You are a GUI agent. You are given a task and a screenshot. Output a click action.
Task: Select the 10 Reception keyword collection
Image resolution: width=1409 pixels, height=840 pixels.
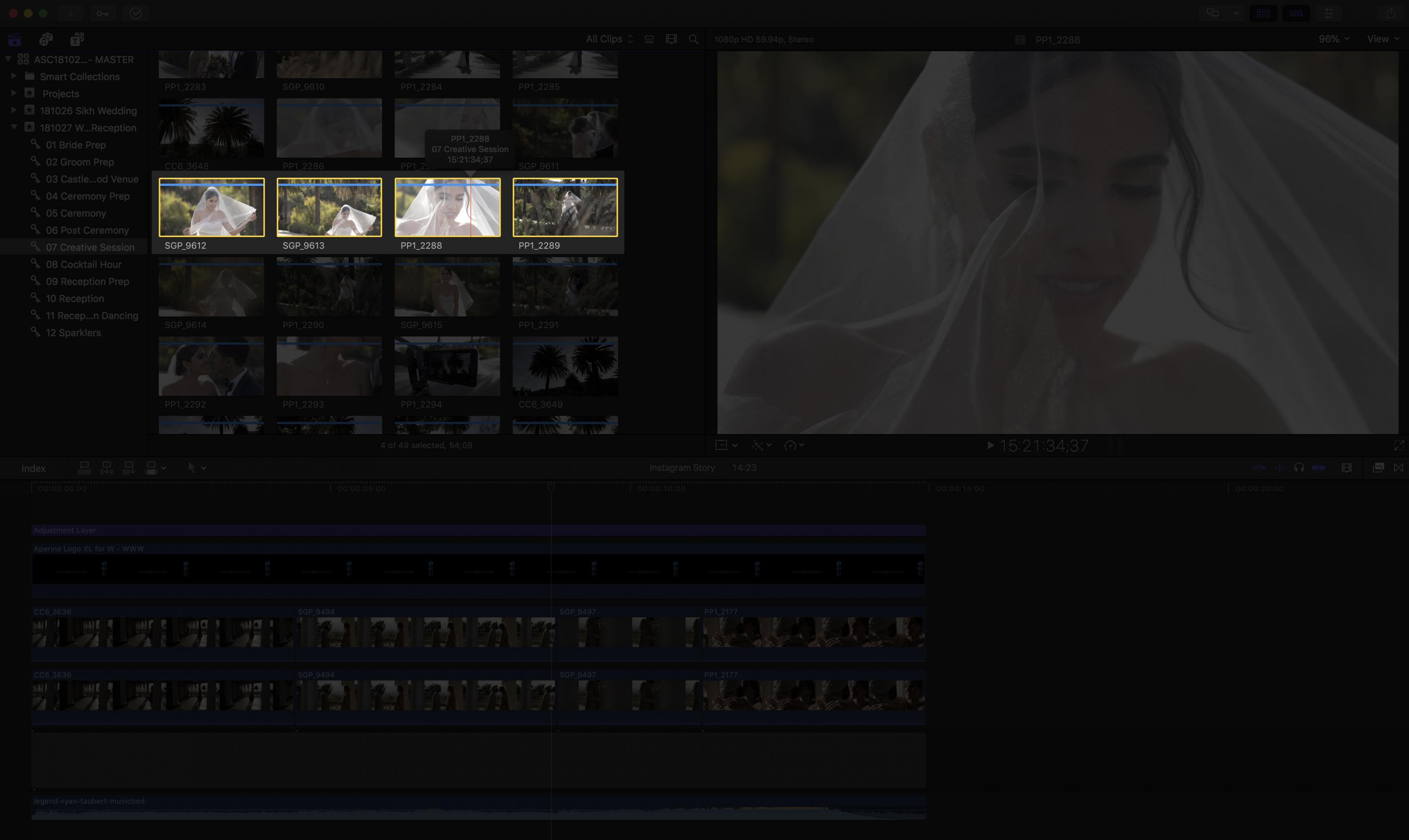point(75,298)
